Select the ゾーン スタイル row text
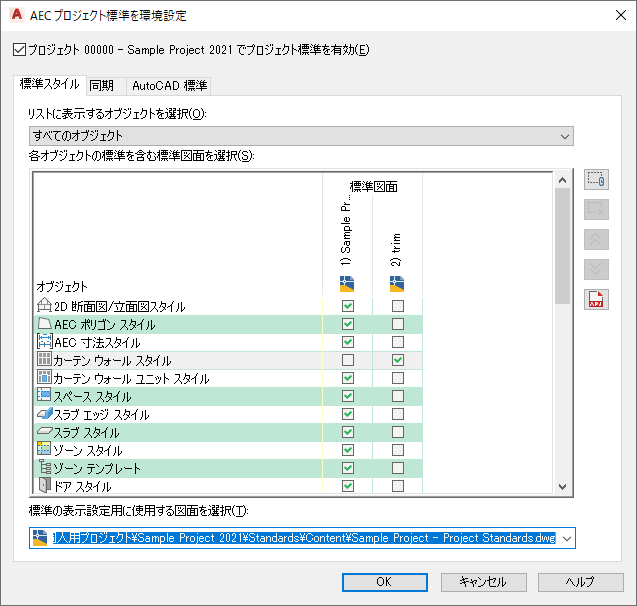Screen dimensions: 637x606 [x=88, y=450]
